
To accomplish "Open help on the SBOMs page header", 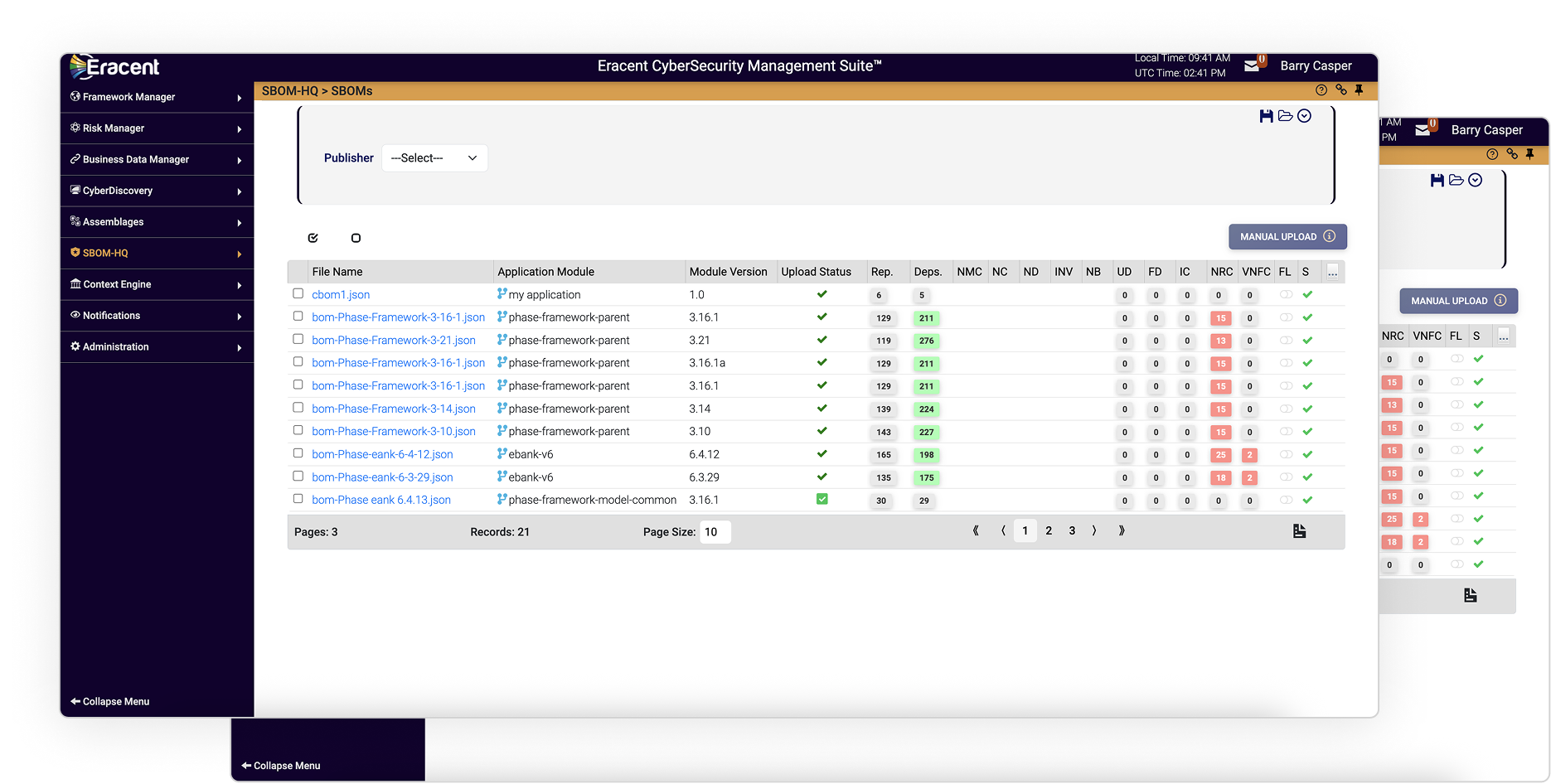I will point(1323,90).
